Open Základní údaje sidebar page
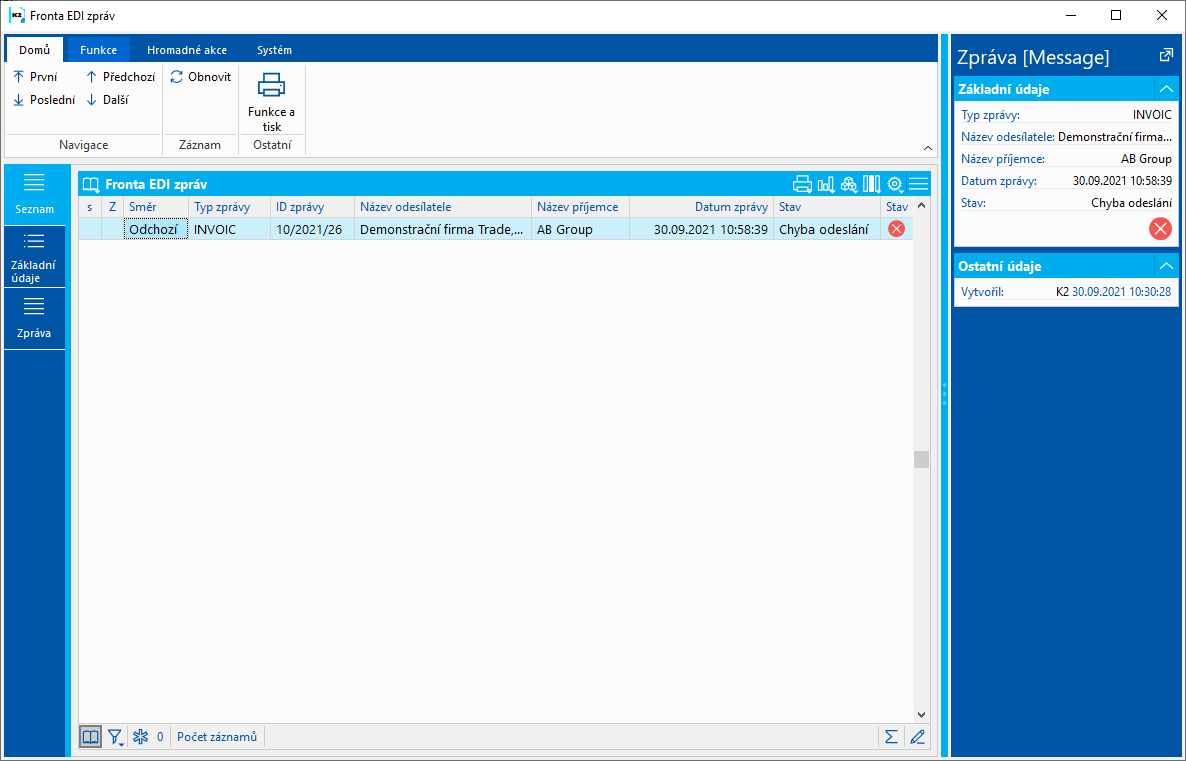The width and height of the screenshot is (1186, 761). click(34, 257)
